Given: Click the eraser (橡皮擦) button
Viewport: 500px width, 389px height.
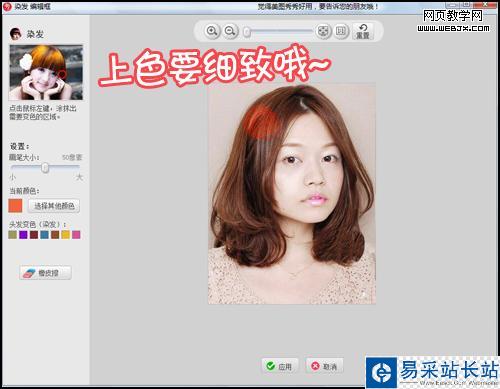Looking at the screenshot, I should (45, 273).
